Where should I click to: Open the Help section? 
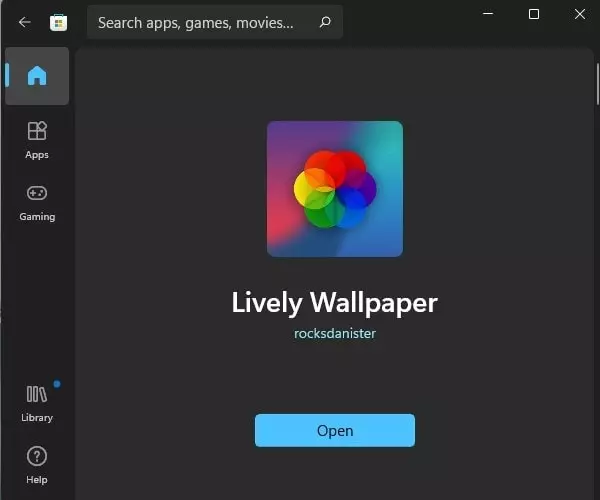[x=37, y=465]
